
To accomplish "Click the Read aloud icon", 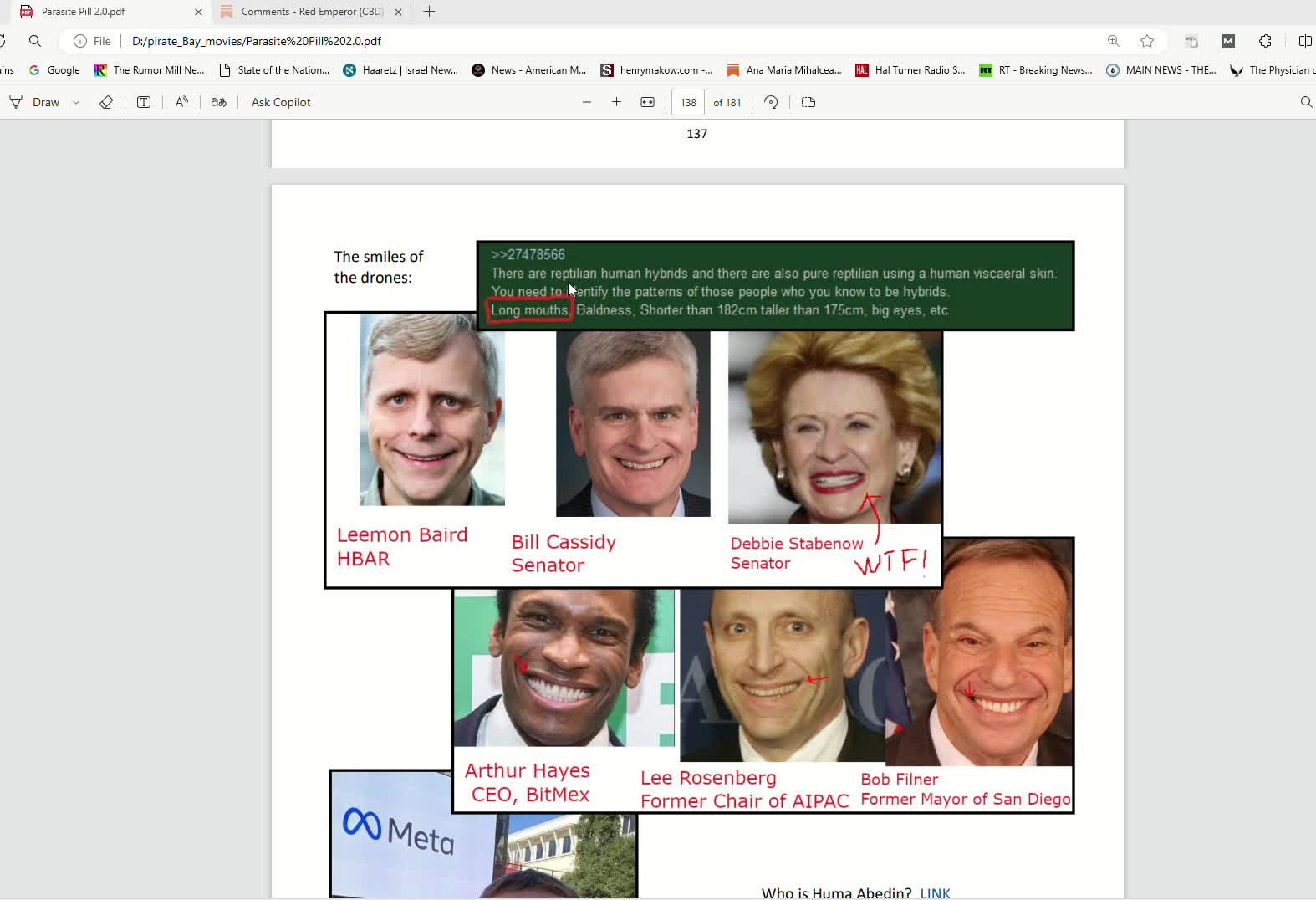I will tap(181, 102).
